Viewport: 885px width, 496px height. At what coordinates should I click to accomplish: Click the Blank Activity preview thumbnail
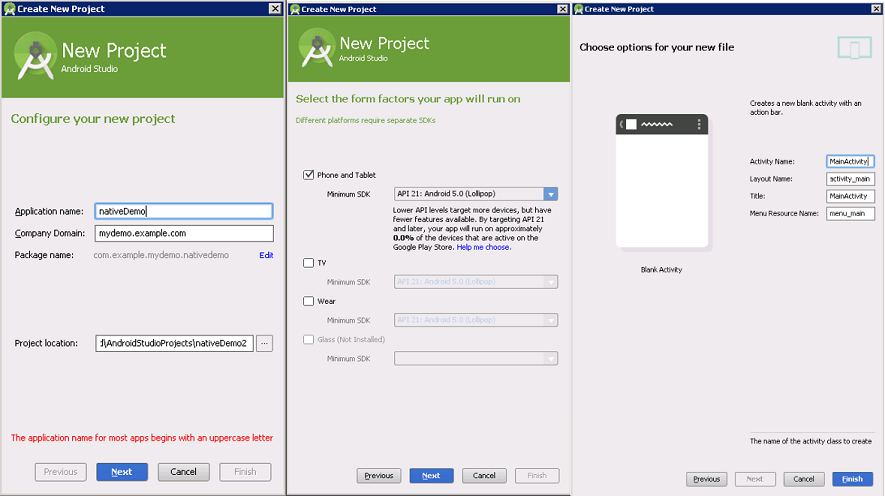tap(661, 181)
